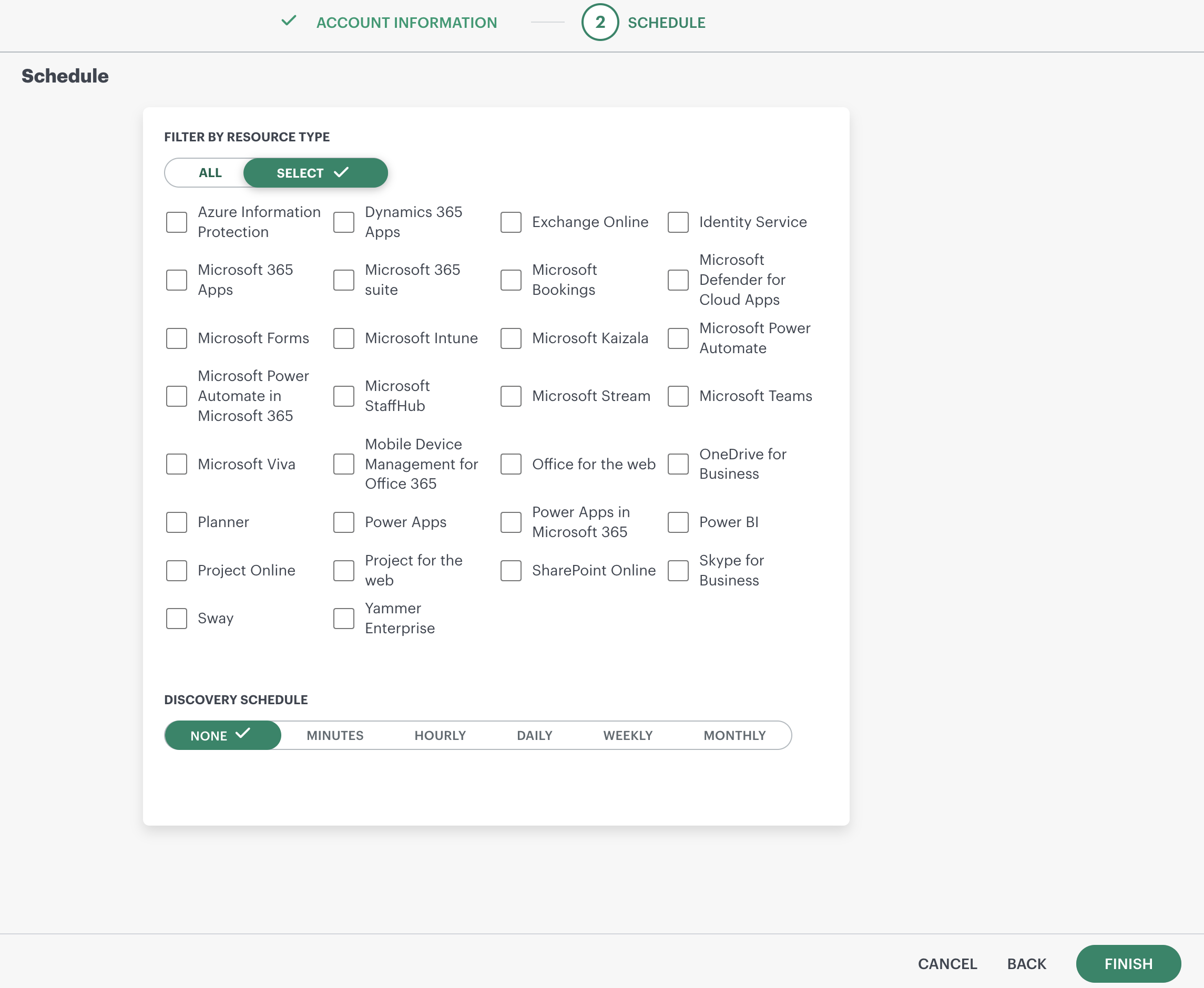This screenshot has width=1204, height=988.
Task: Tick the Yammer Enterprise checkbox
Action: coord(344,618)
